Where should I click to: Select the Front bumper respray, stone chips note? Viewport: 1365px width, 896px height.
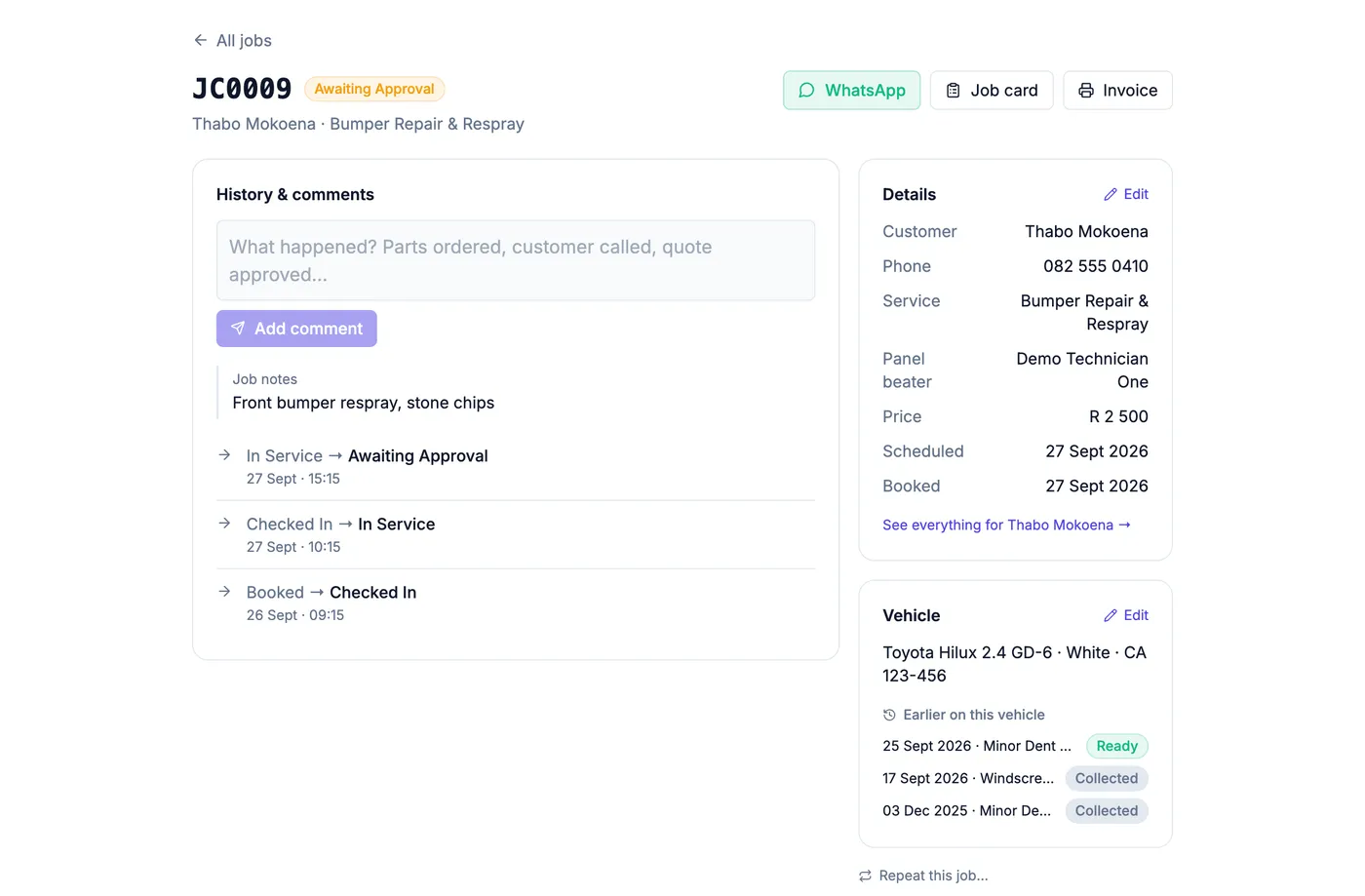click(x=364, y=403)
